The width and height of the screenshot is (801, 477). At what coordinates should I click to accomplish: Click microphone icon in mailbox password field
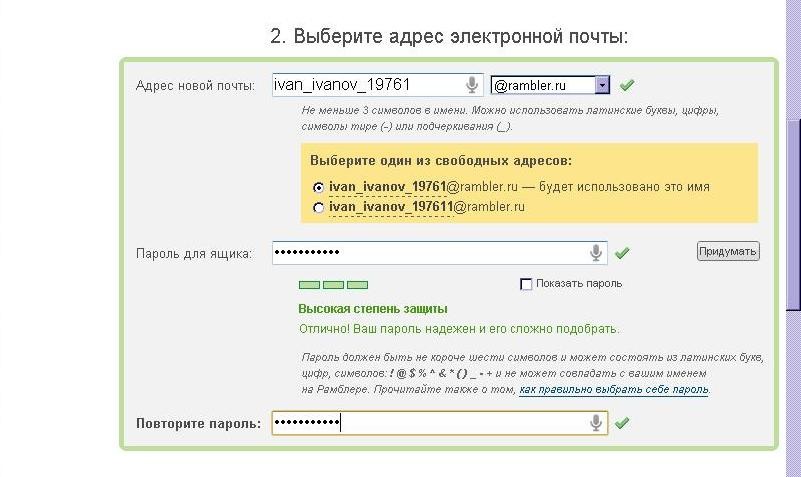[596, 252]
